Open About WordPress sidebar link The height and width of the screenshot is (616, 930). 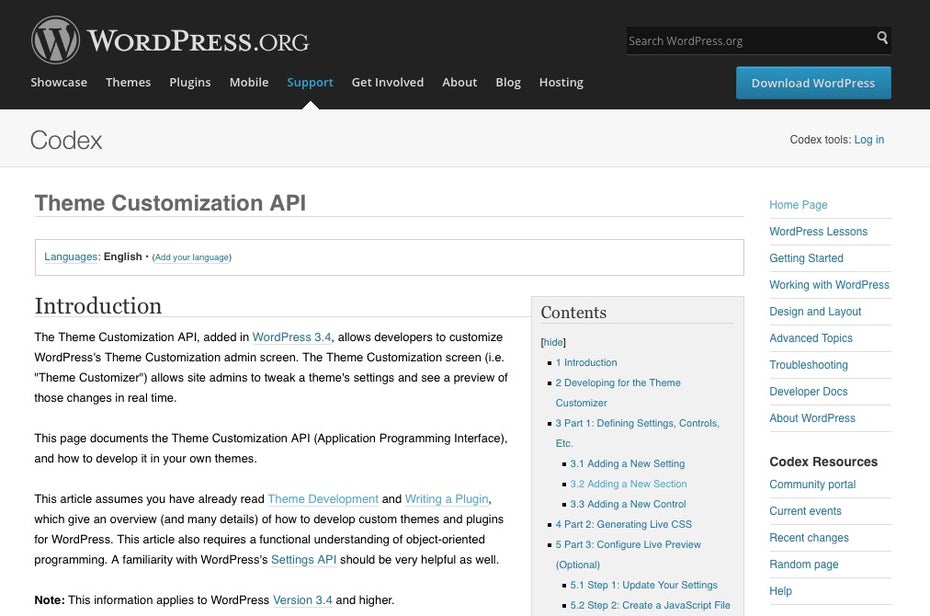(x=812, y=418)
